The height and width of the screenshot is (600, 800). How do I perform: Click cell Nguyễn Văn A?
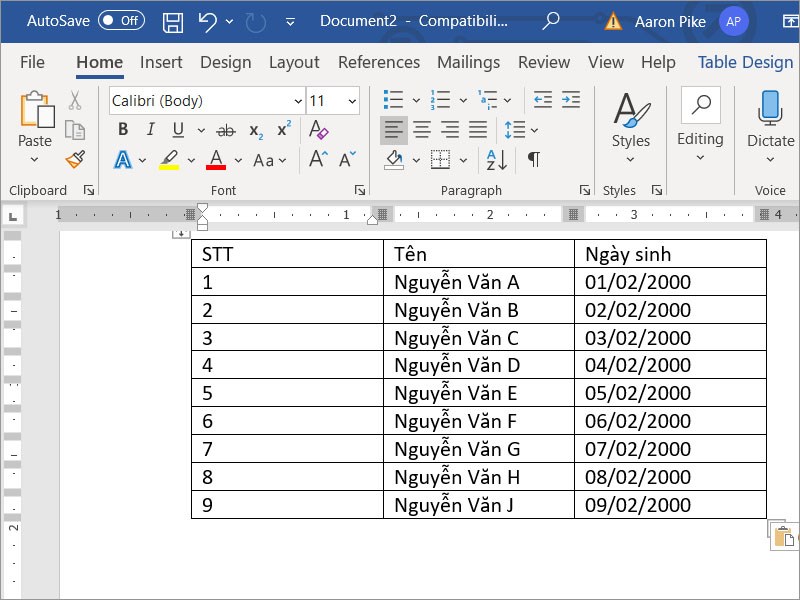tap(479, 282)
